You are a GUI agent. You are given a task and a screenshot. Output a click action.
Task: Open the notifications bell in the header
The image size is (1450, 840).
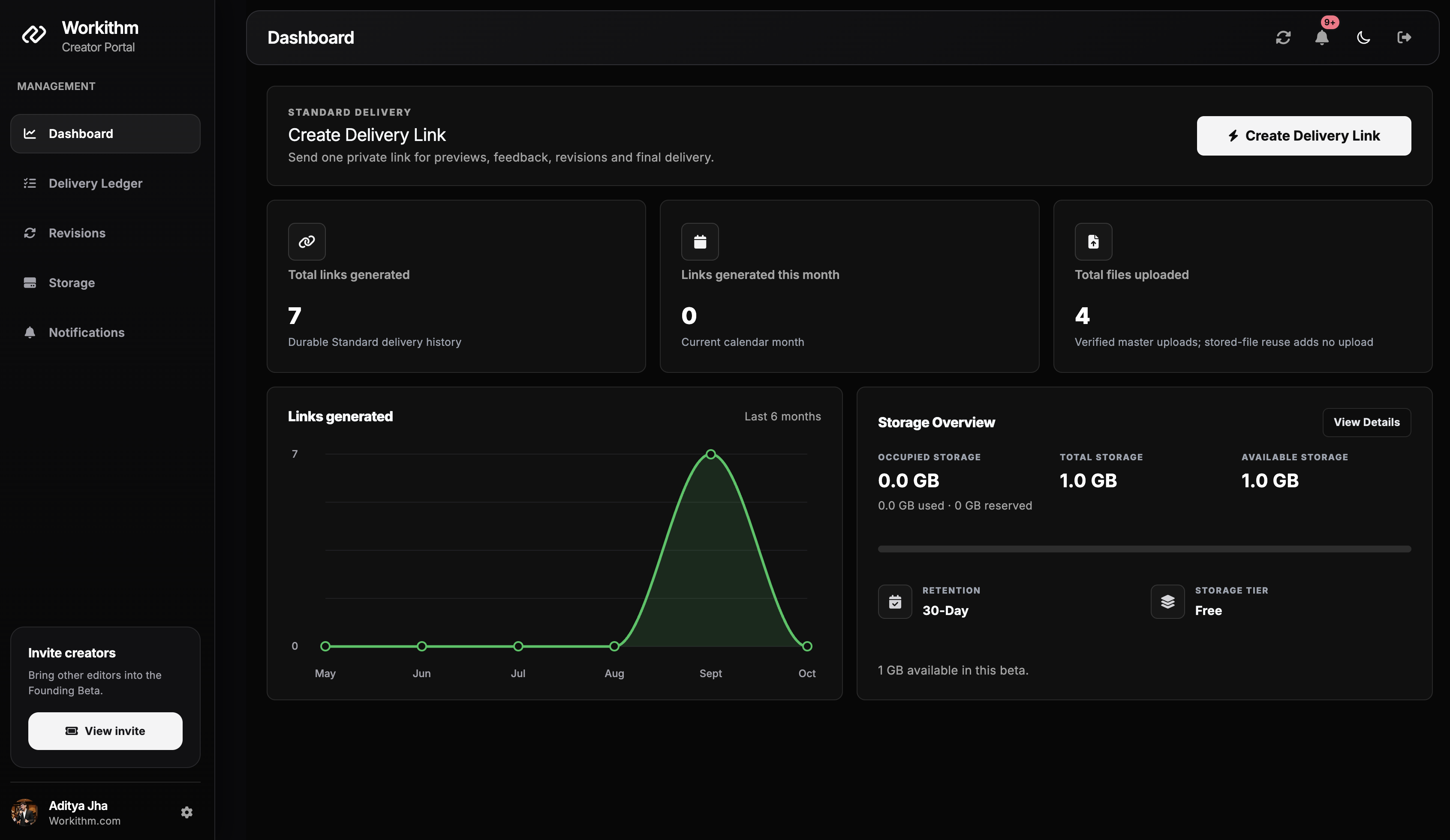tap(1322, 38)
